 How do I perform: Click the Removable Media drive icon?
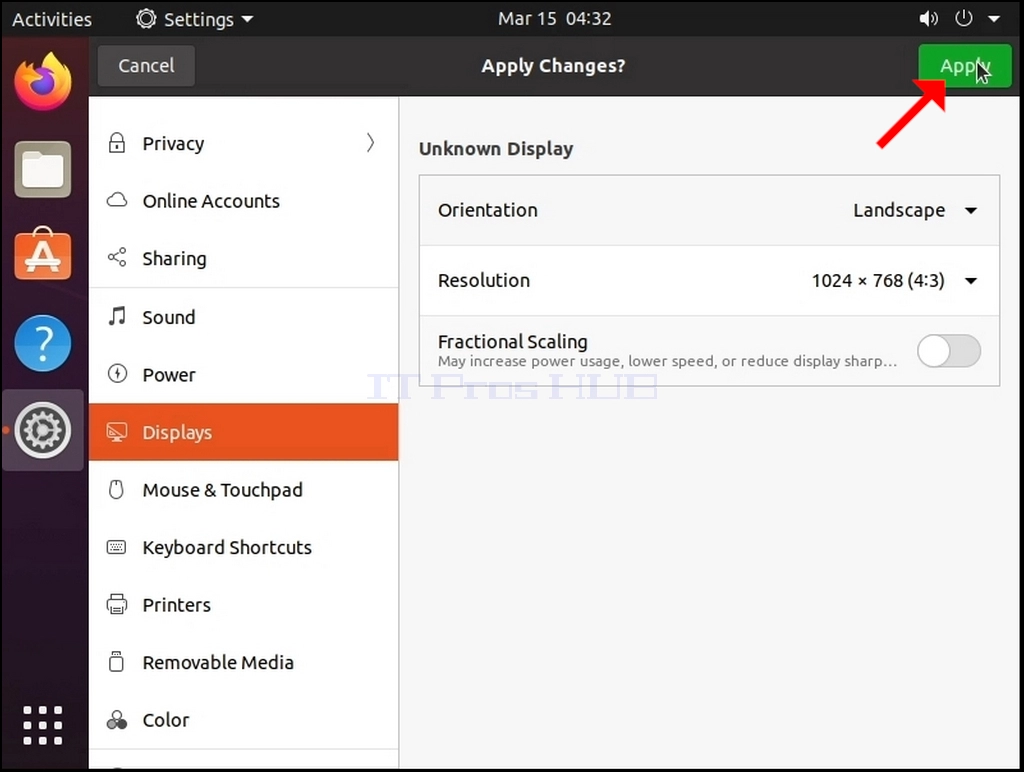116,662
